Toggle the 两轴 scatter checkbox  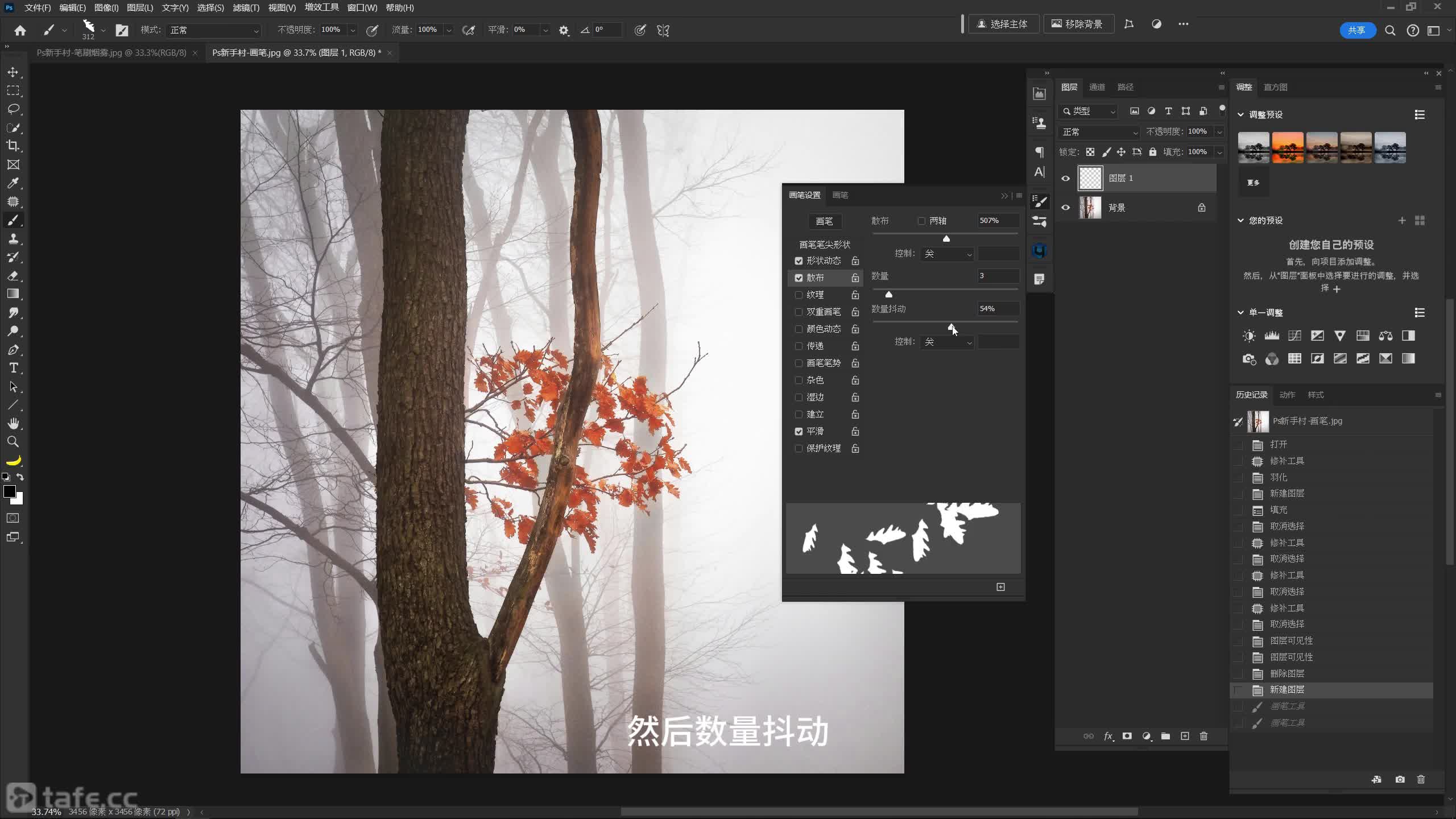[921, 221]
